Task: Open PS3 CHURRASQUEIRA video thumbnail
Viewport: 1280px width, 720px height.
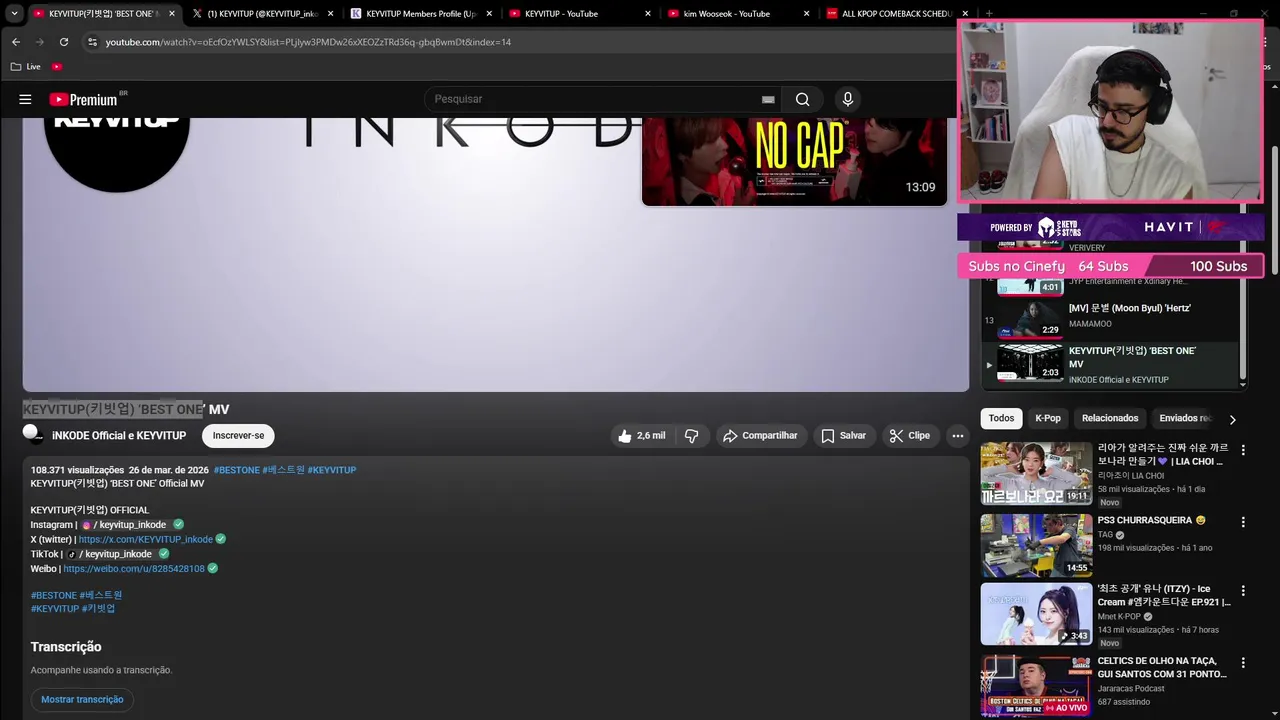Action: click(x=1036, y=545)
